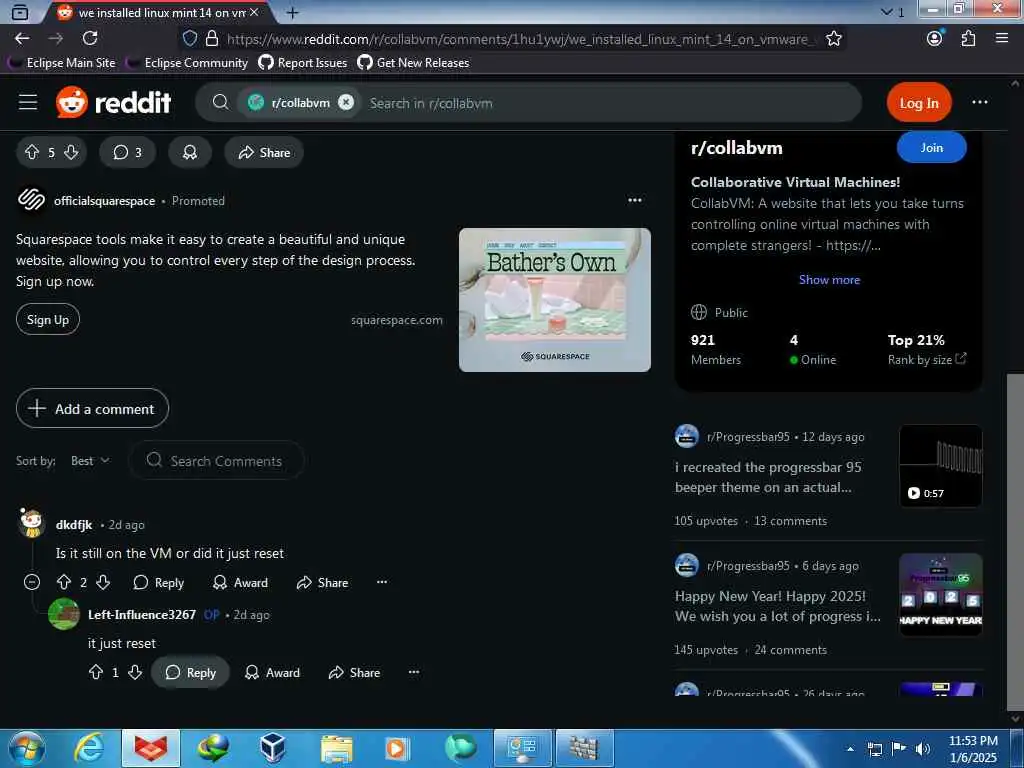This screenshot has width=1024, height=768.
Task: Reply to dkdfjk's comment
Action: pyautogui.click(x=159, y=582)
